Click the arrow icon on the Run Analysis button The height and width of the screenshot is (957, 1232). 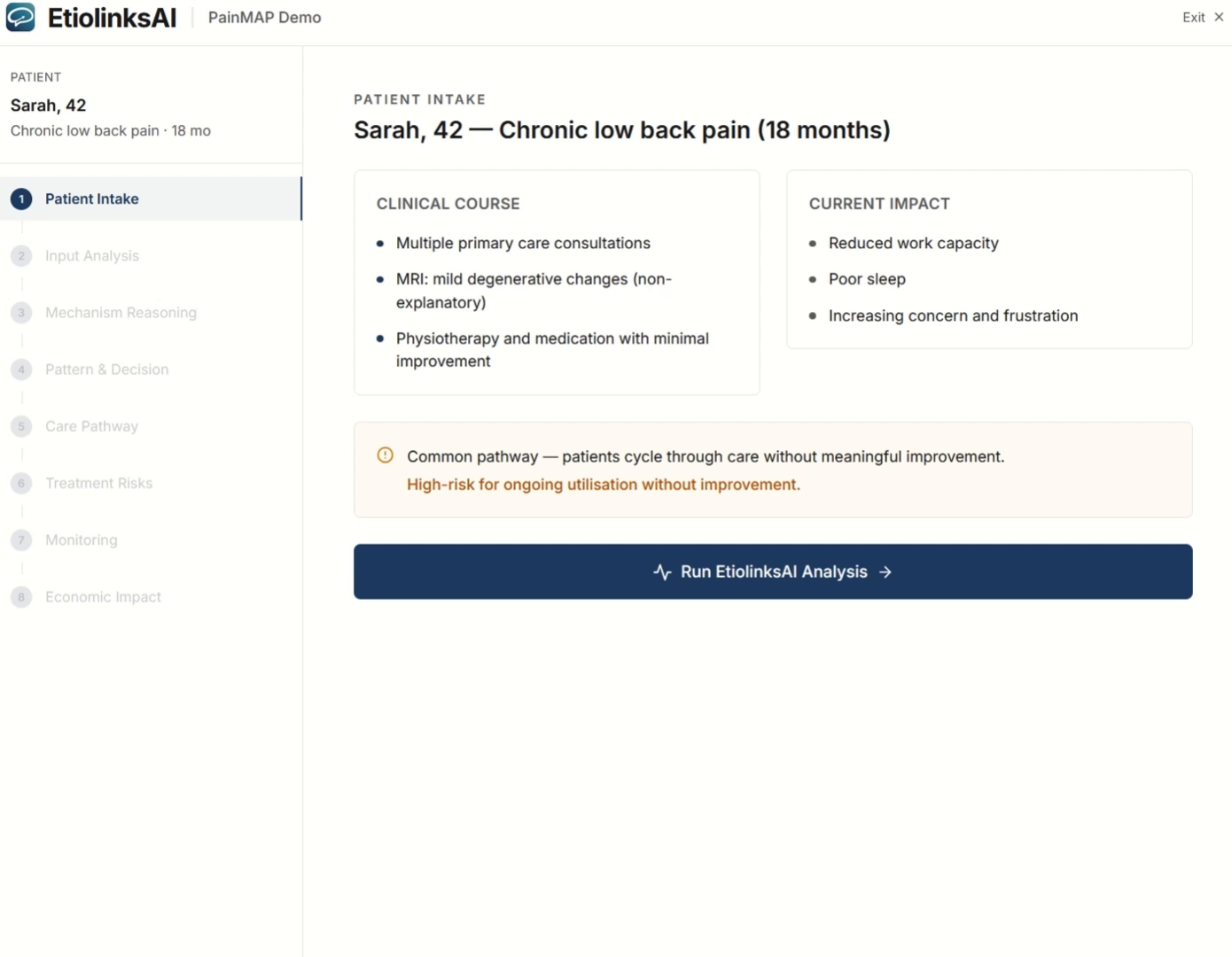885,572
